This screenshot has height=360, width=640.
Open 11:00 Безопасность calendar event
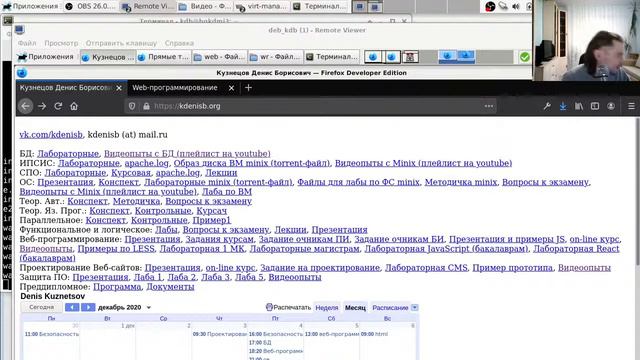point(51,334)
